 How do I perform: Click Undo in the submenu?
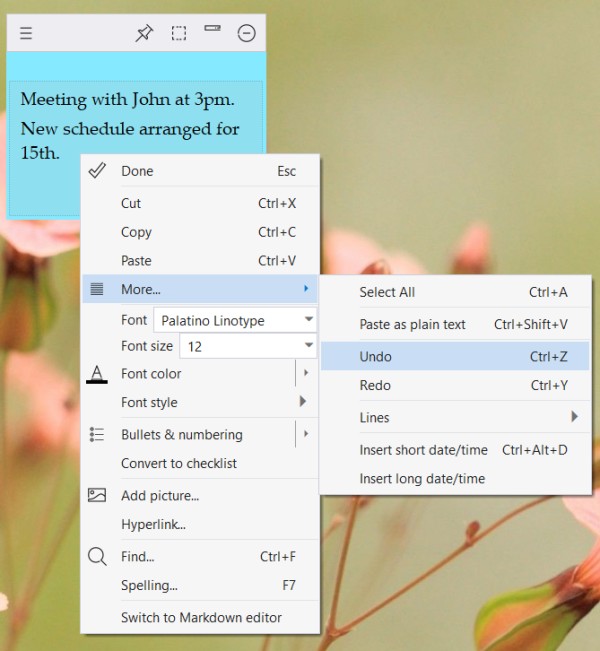tap(455, 356)
